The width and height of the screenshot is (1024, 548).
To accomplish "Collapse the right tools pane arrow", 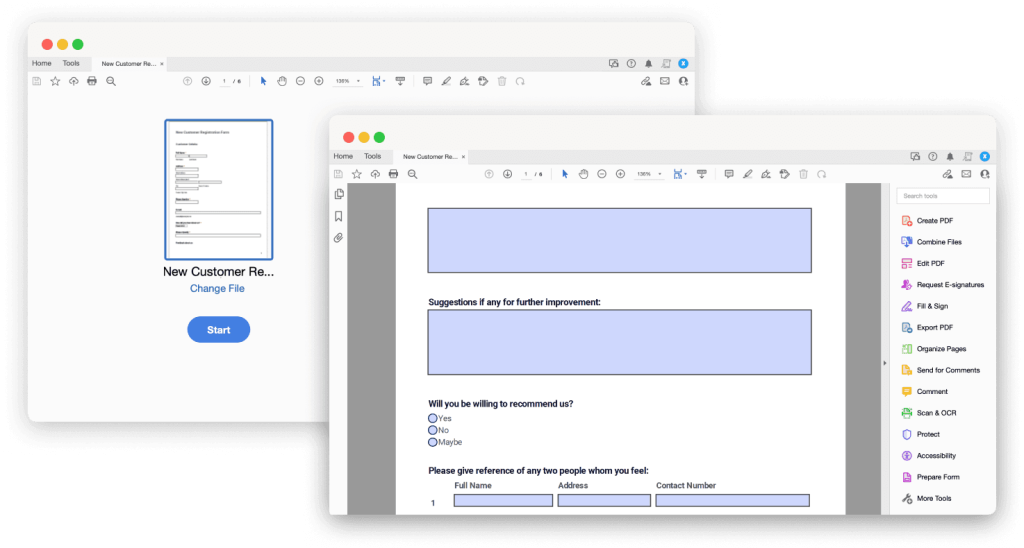I will [885, 363].
